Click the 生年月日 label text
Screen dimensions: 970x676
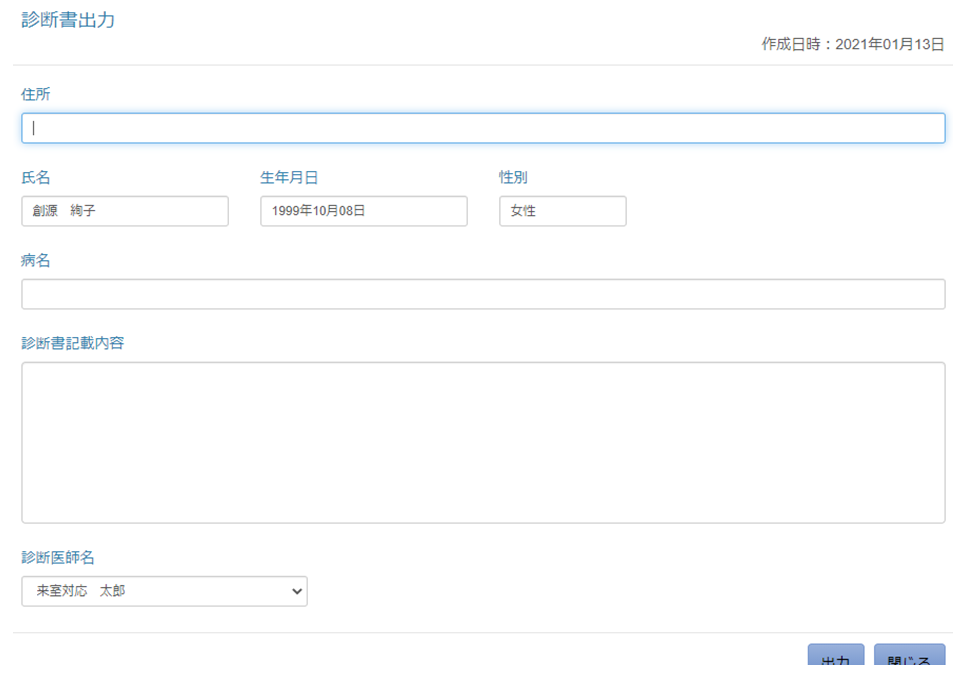click(x=289, y=177)
